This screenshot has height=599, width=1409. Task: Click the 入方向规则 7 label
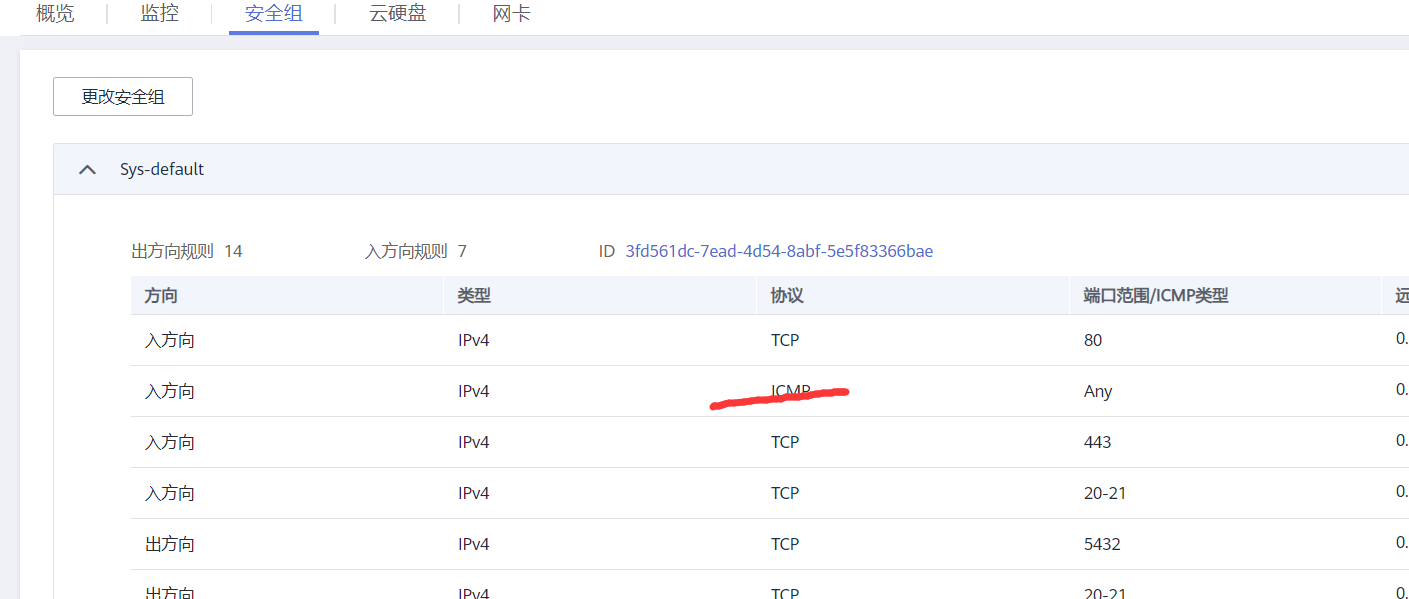[412, 251]
